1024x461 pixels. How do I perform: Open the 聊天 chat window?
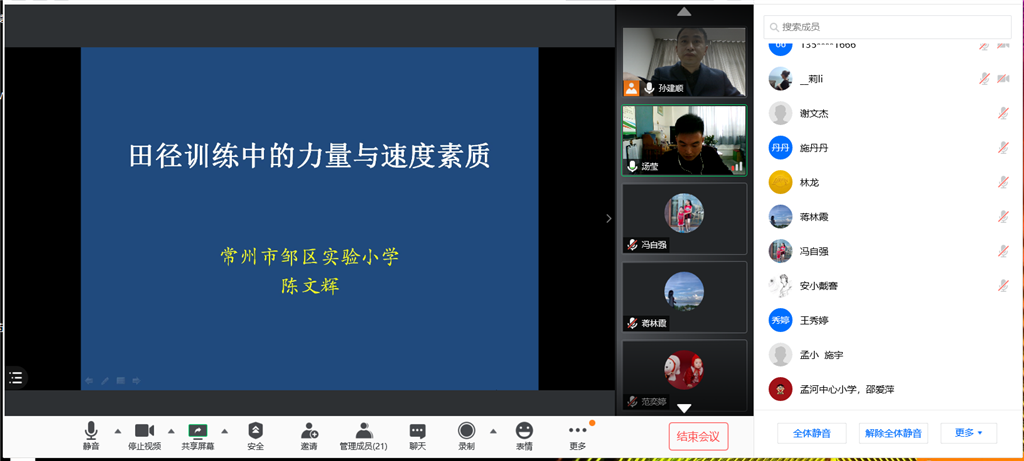(417, 431)
